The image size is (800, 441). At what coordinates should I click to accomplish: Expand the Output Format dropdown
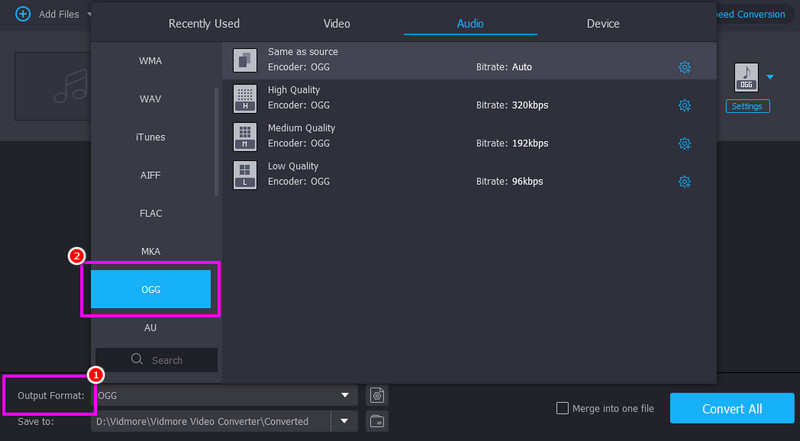[345, 395]
